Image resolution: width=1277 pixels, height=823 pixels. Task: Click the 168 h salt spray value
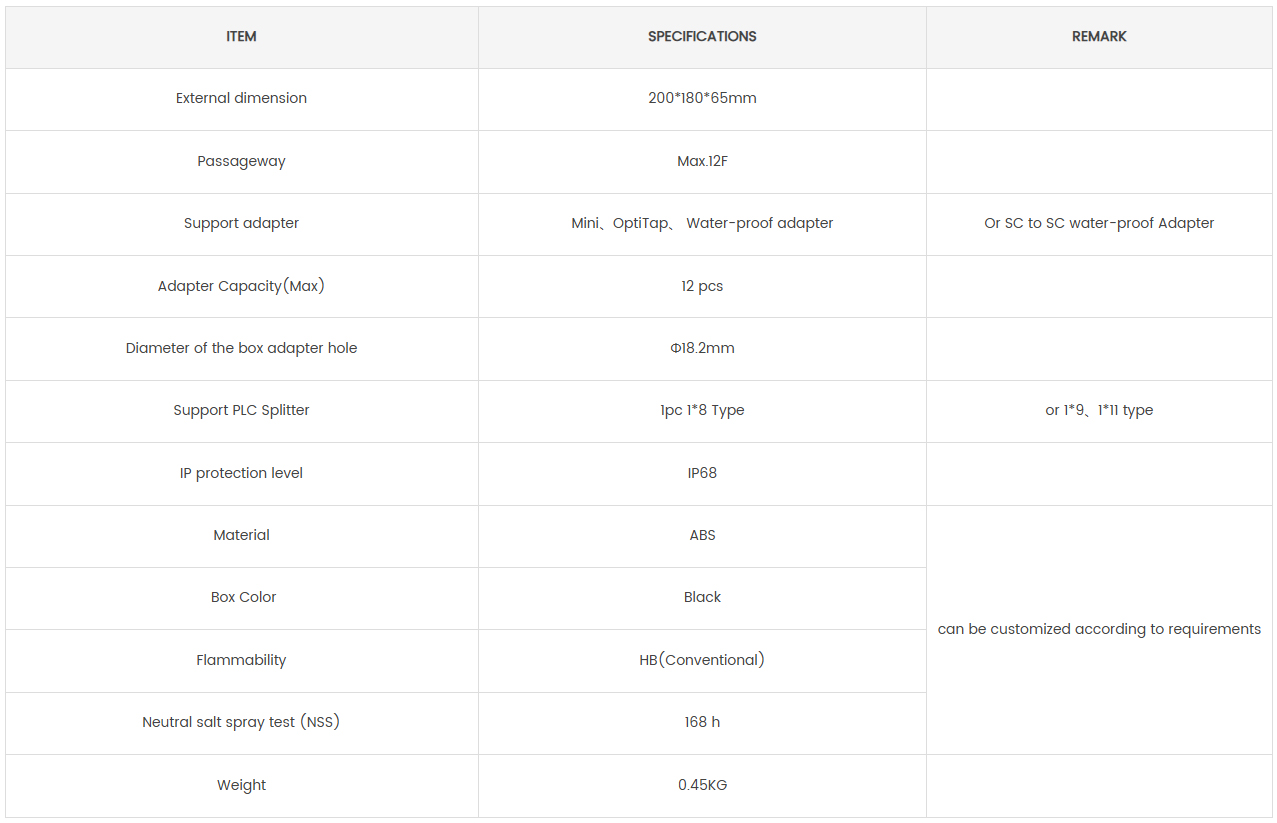coord(702,722)
